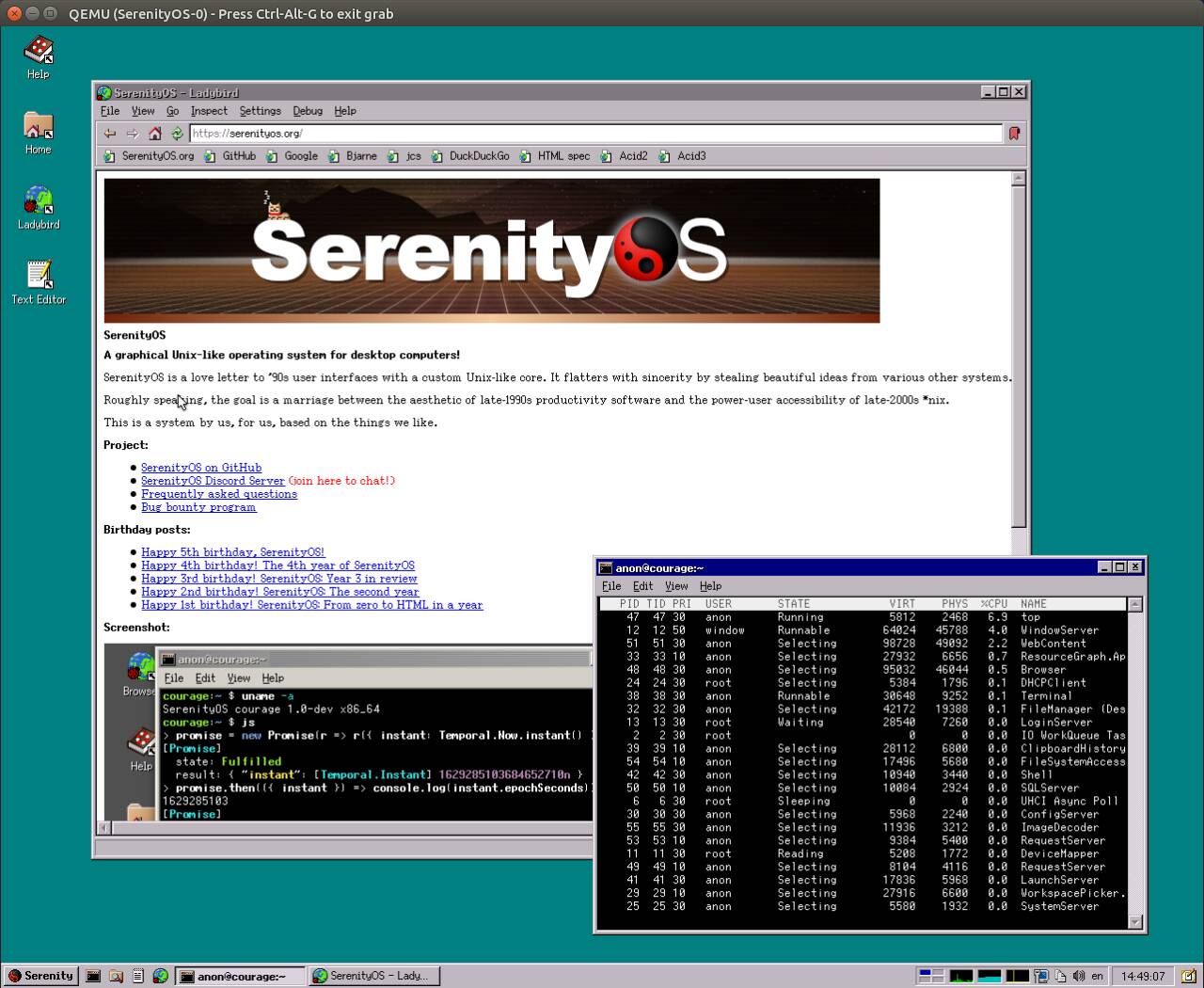Go back in Ladybird toolbar
1204x988 pixels.
[x=110, y=134]
